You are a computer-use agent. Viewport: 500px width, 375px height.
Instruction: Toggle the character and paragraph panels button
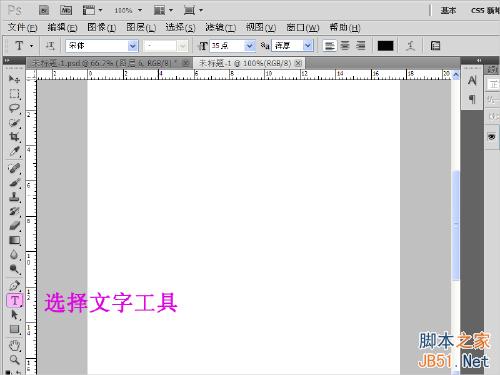pyautogui.click(x=435, y=46)
